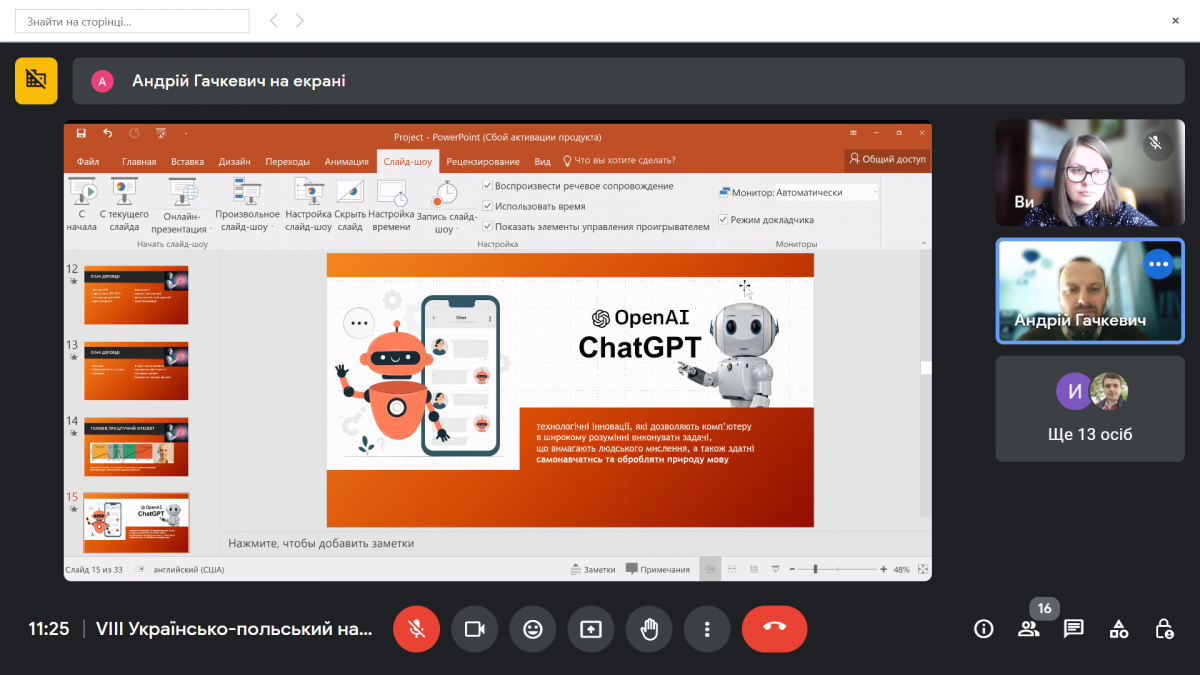Open options on Андрій Гачкевич tile
Image resolution: width=1200 pixels, height=675 pixels.
[1158, 264]
